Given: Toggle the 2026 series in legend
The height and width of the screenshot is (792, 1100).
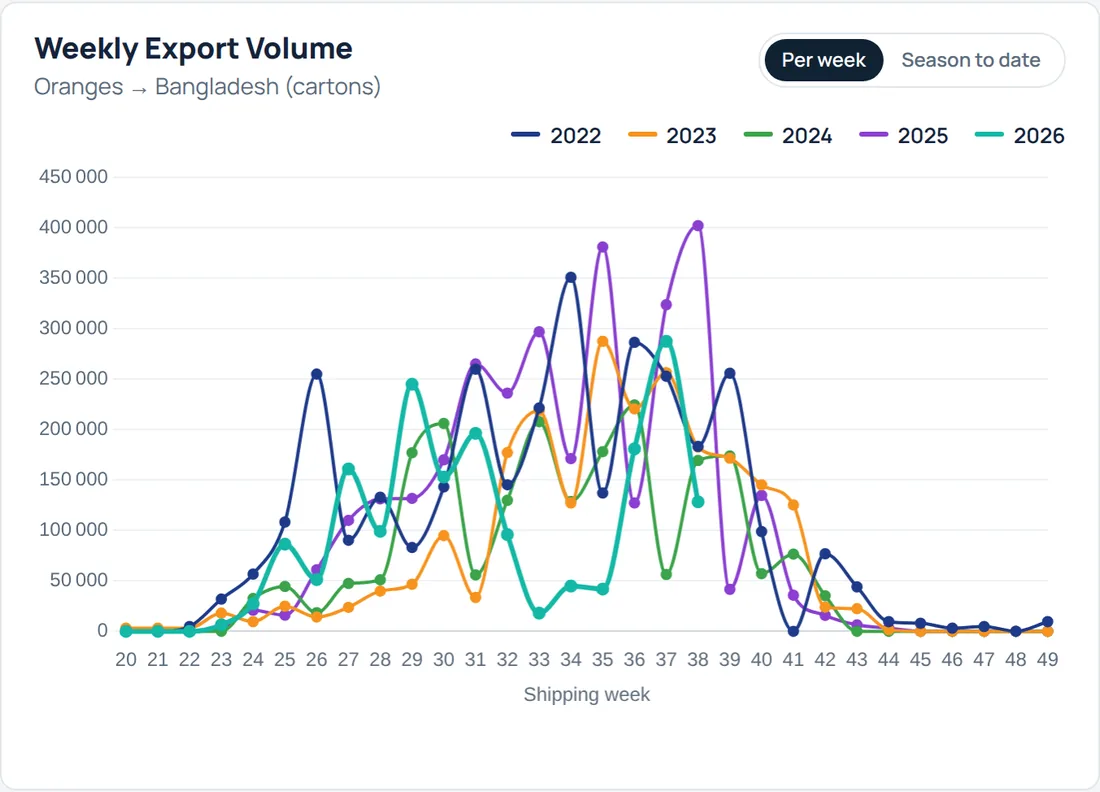Looking at the screenshot, I should click(x=1019, y=135).
